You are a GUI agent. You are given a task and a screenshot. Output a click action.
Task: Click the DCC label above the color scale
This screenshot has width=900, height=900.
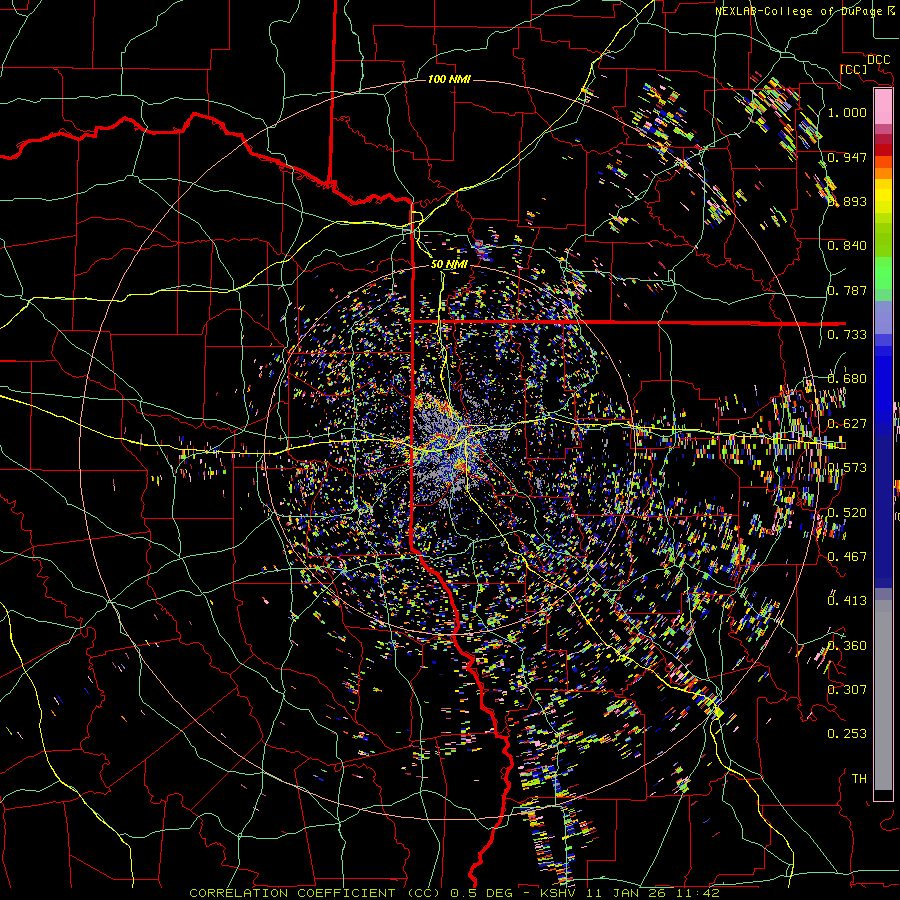878,60
